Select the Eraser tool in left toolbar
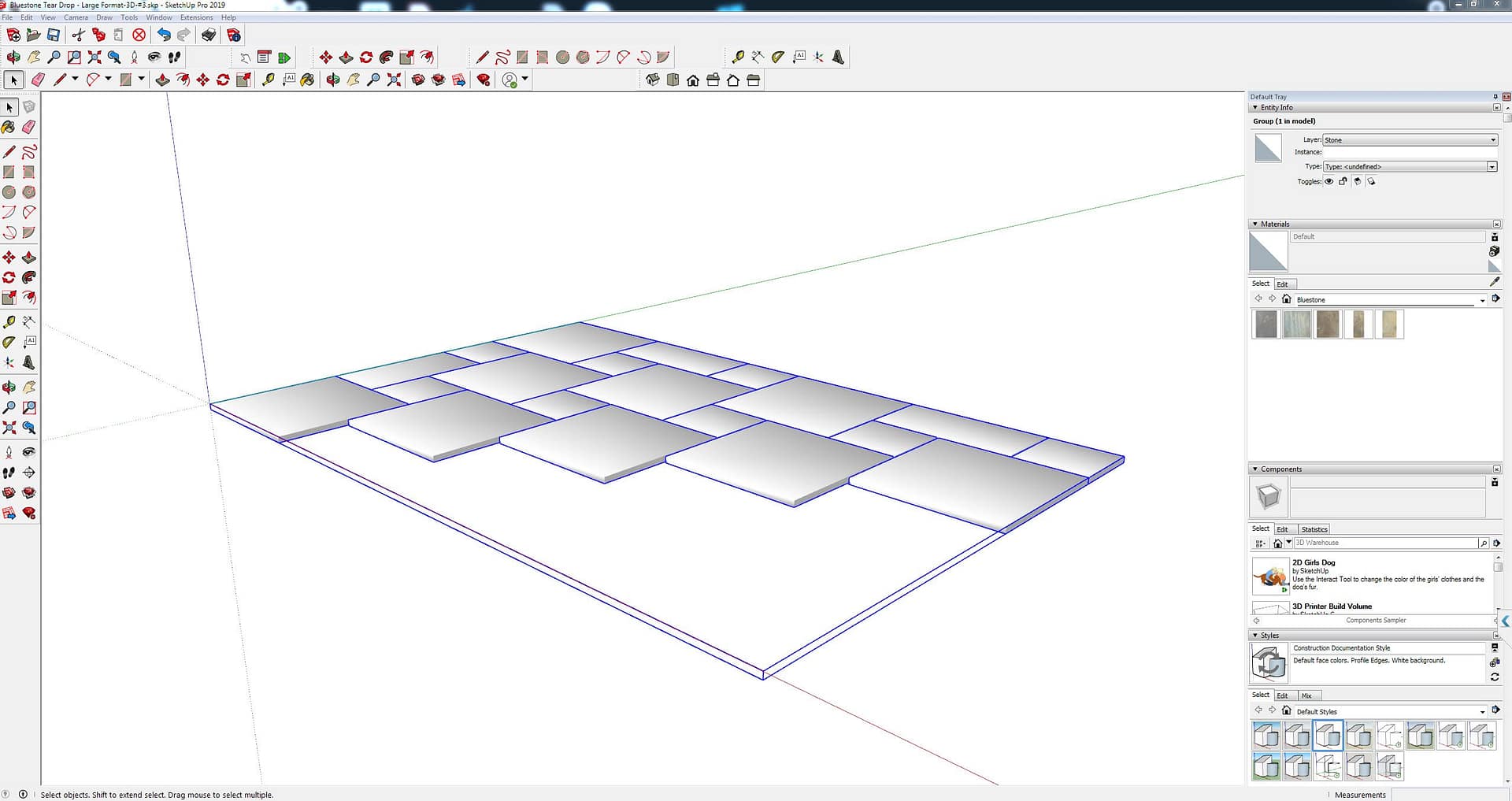 29,127
